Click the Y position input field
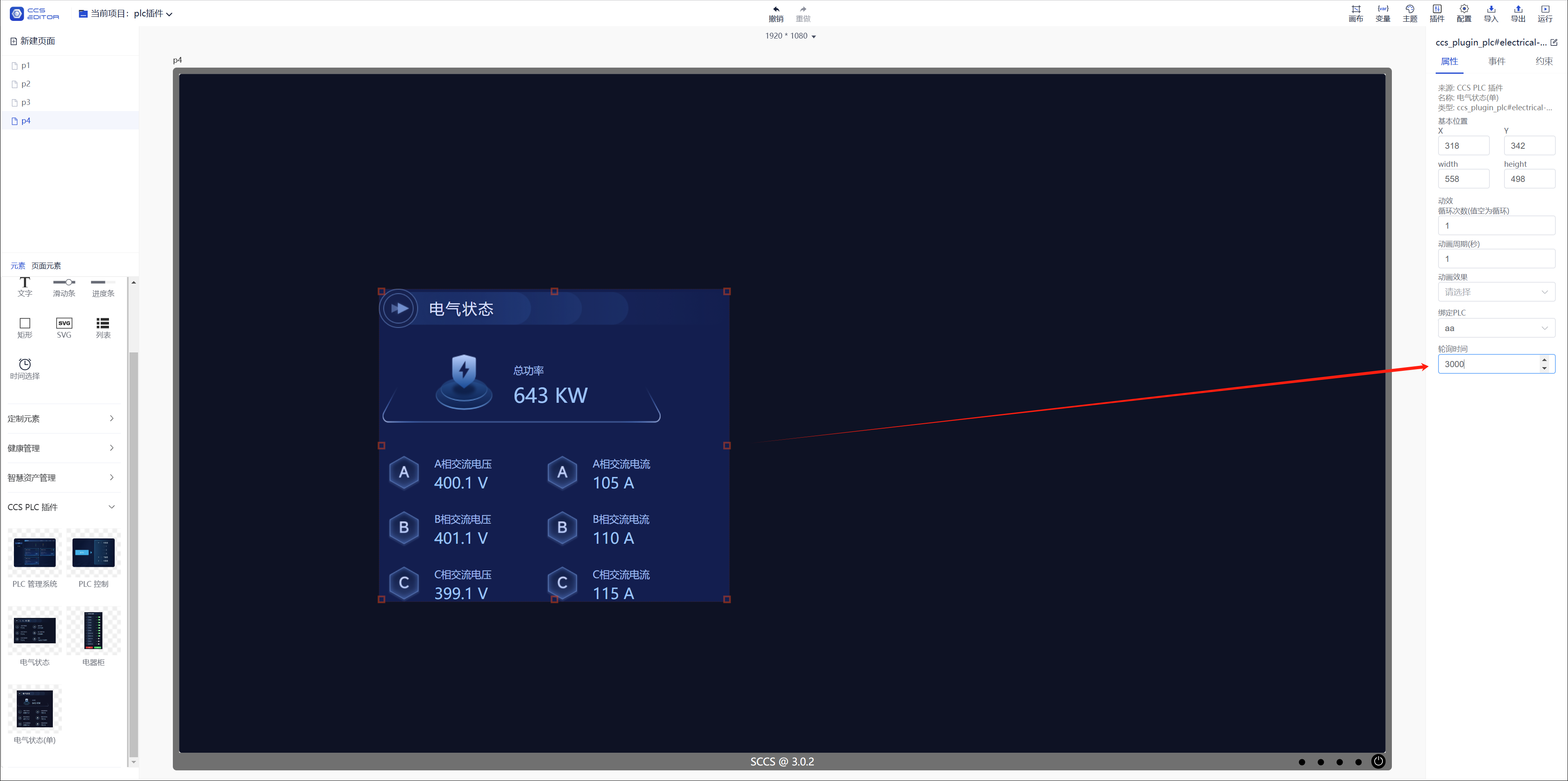This screenshot has height=781, width=1568. [x=1529, y=145]
